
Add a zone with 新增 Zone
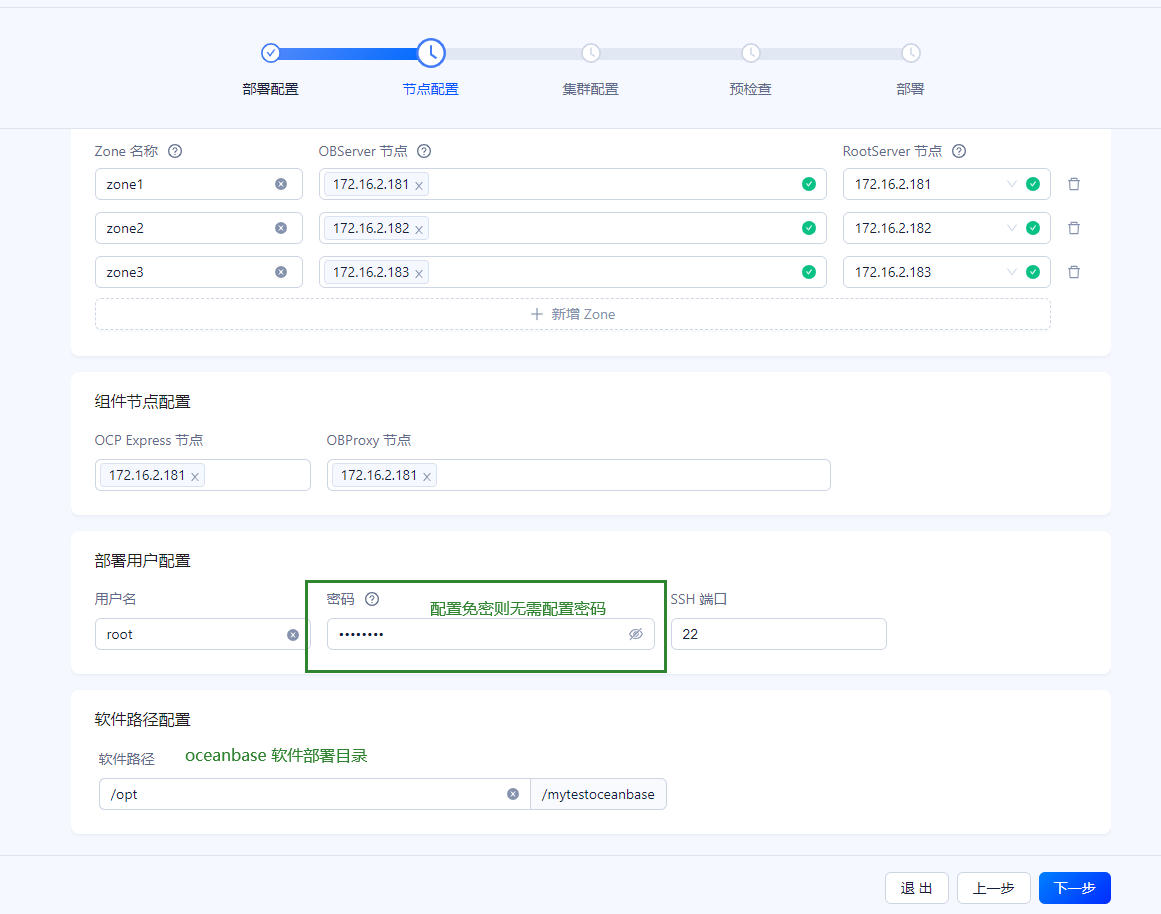tap(572, 314)
